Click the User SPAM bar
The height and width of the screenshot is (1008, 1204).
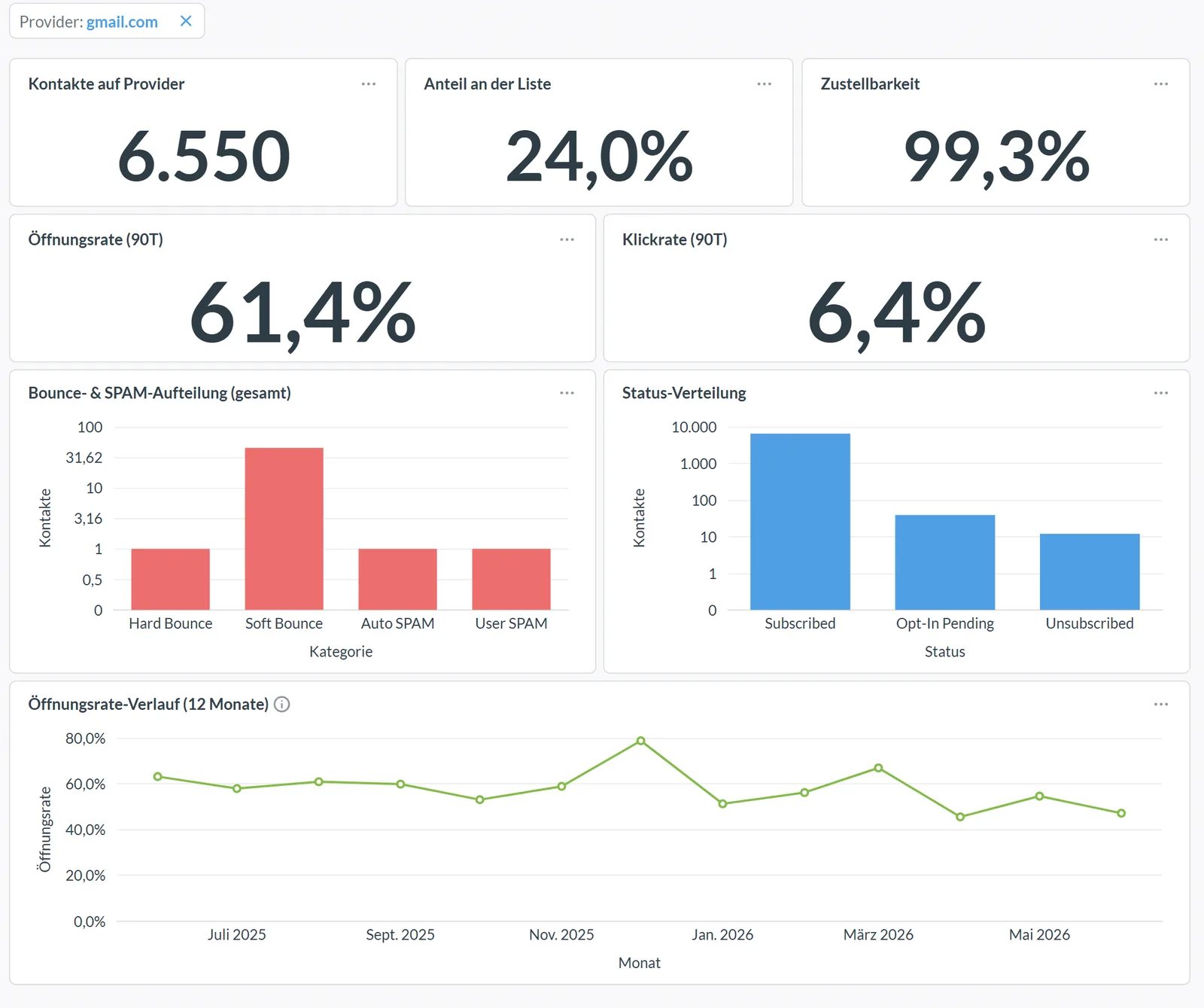click(x=511, y=579)
